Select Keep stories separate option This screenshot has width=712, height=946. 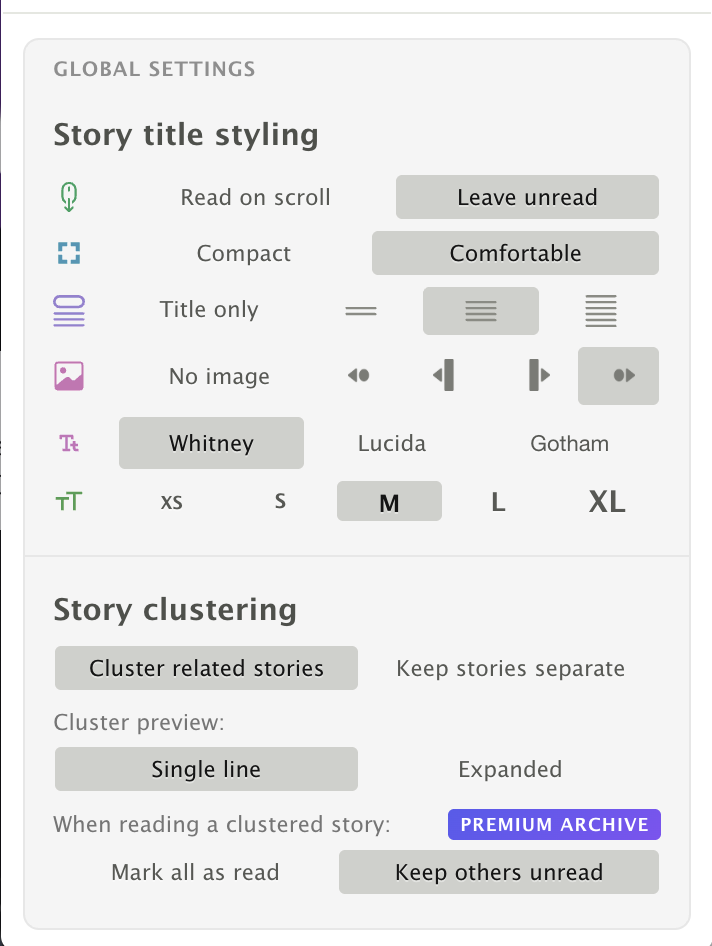510,668
